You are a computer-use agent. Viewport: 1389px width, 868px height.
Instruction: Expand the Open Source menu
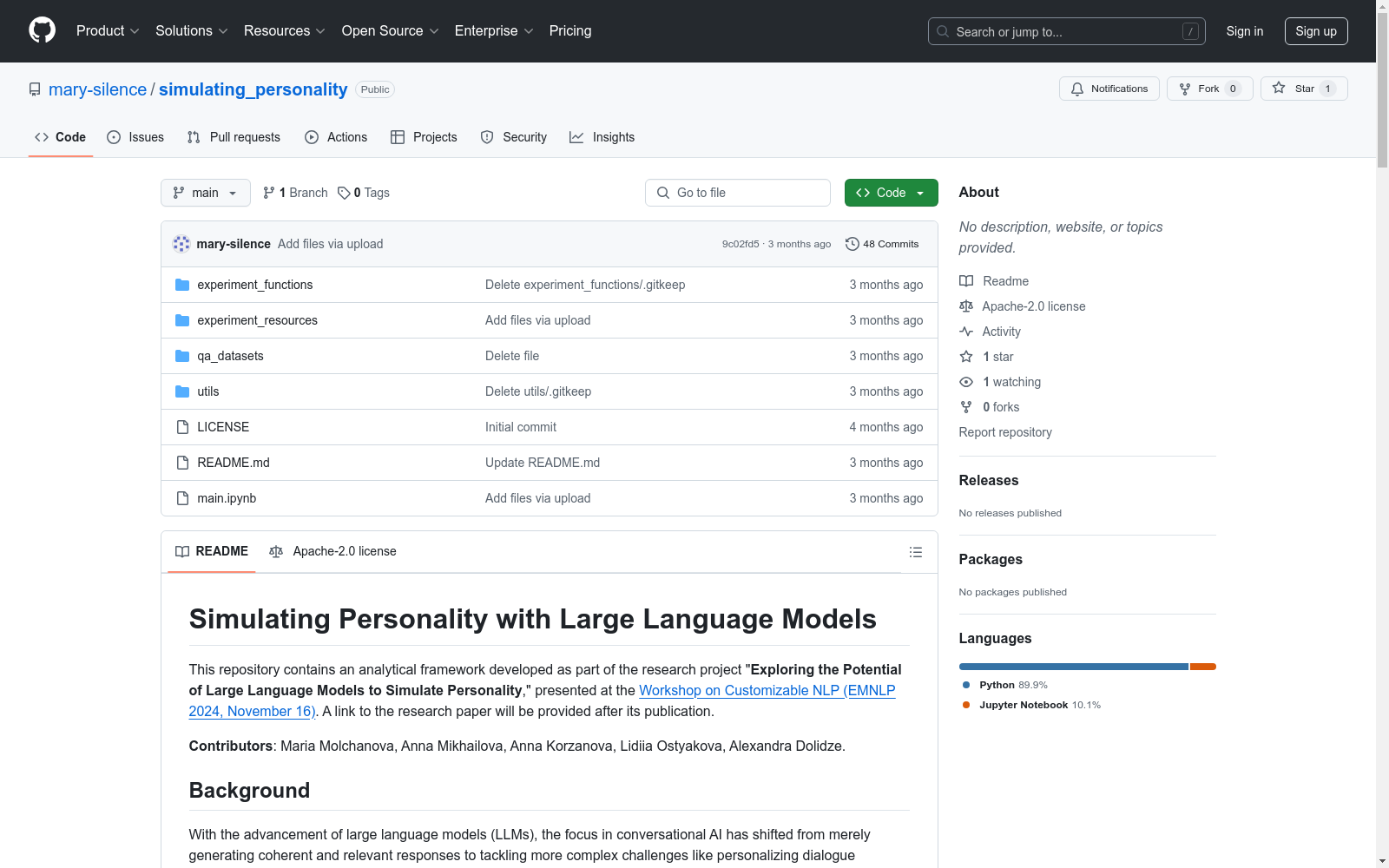point(390,30)
